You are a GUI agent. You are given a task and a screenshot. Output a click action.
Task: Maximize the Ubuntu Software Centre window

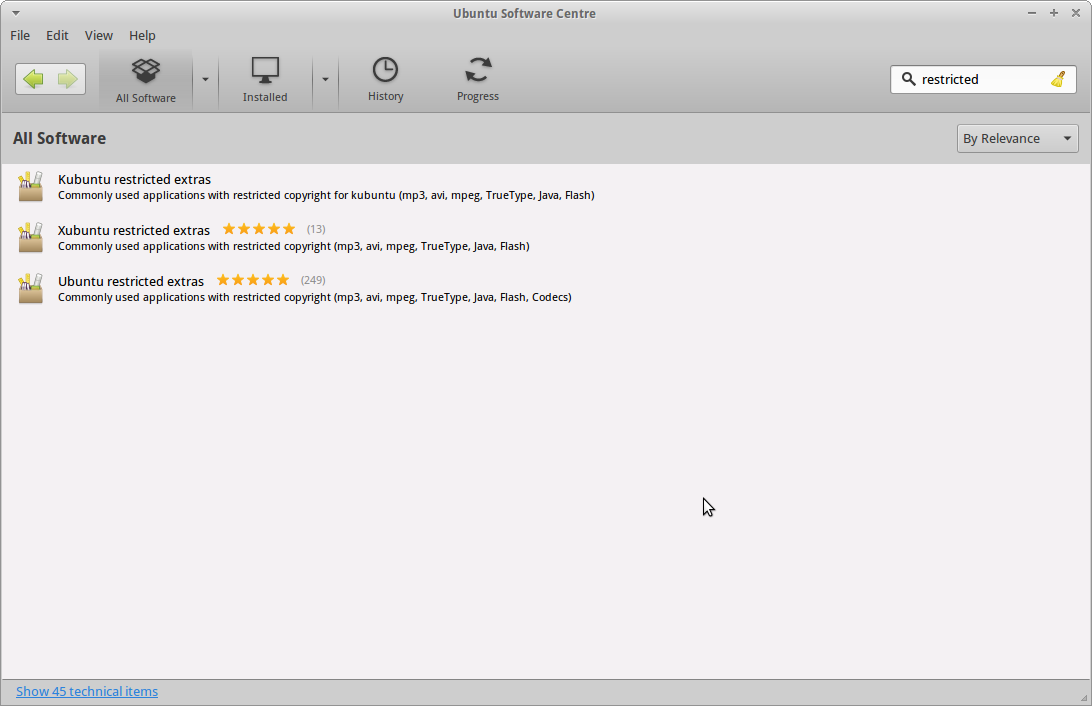tap(1054, 13)
